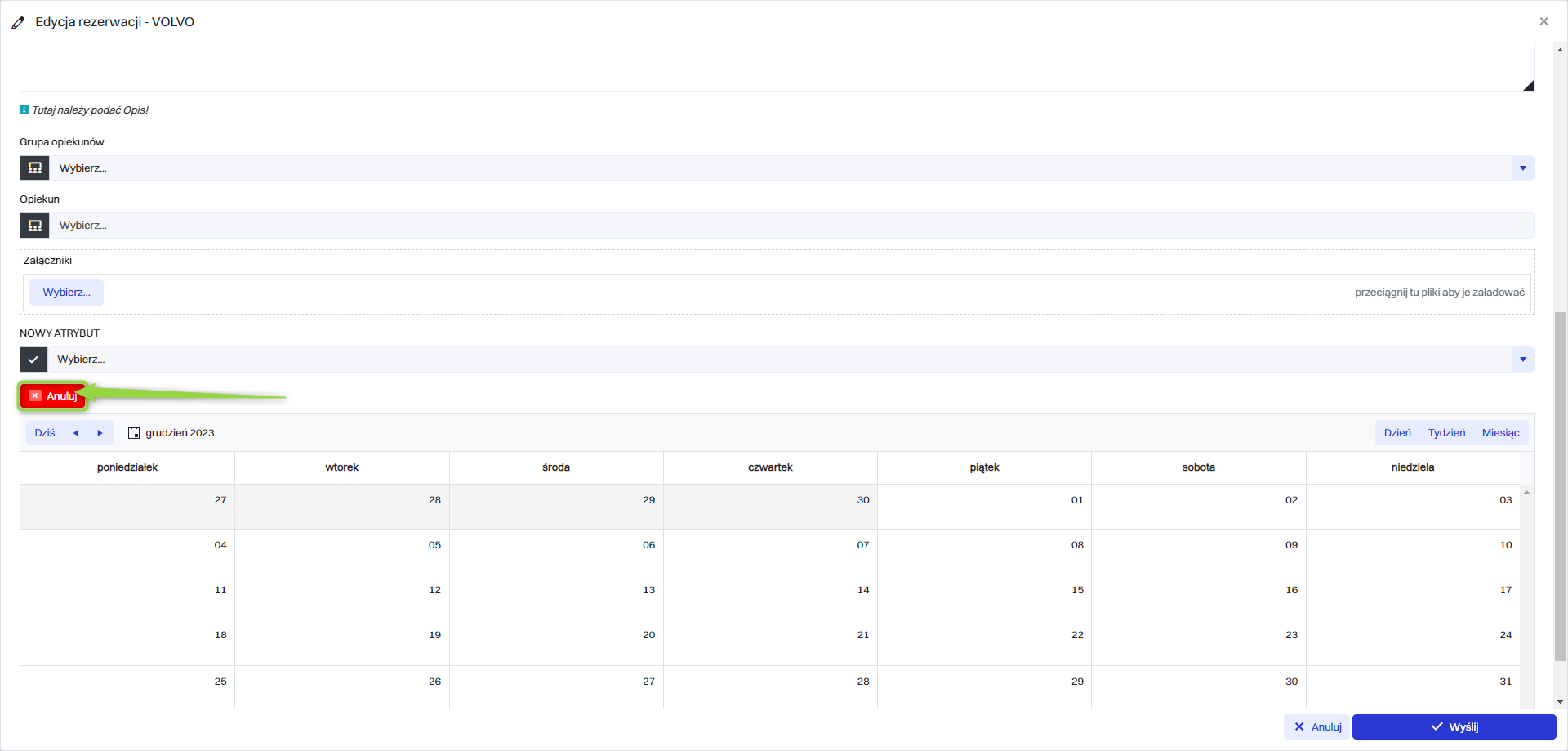
Task: Switch calendar to Tydzień view
Action: point(1446,433)
